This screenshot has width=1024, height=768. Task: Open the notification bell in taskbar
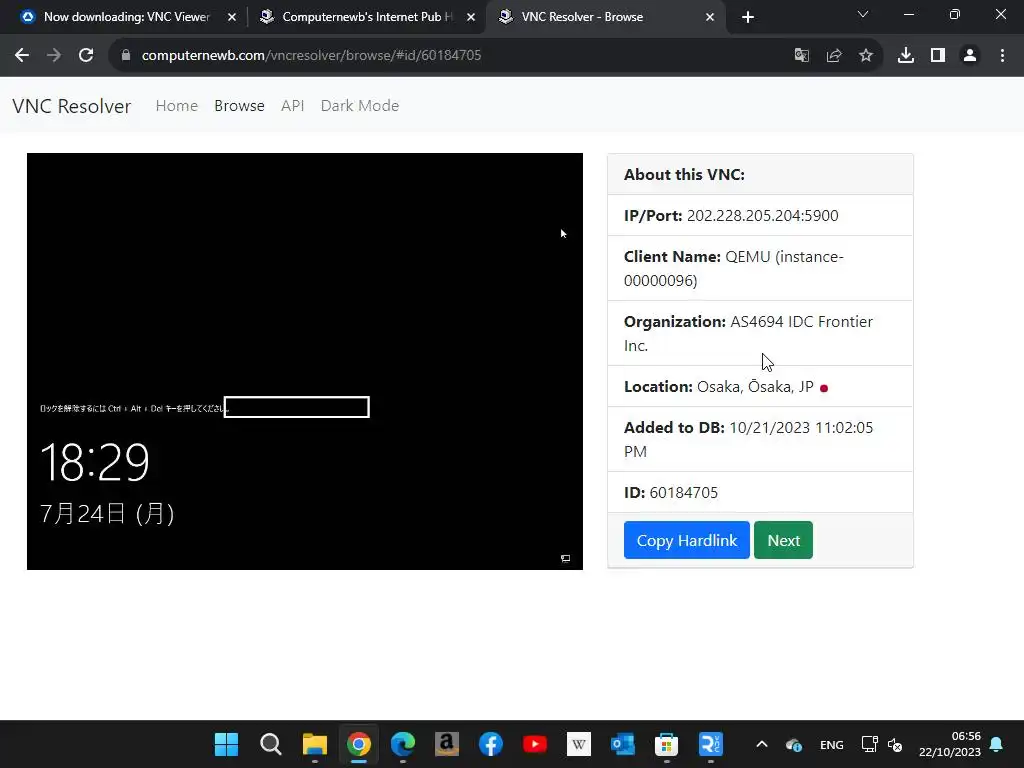tap(997, 744)
